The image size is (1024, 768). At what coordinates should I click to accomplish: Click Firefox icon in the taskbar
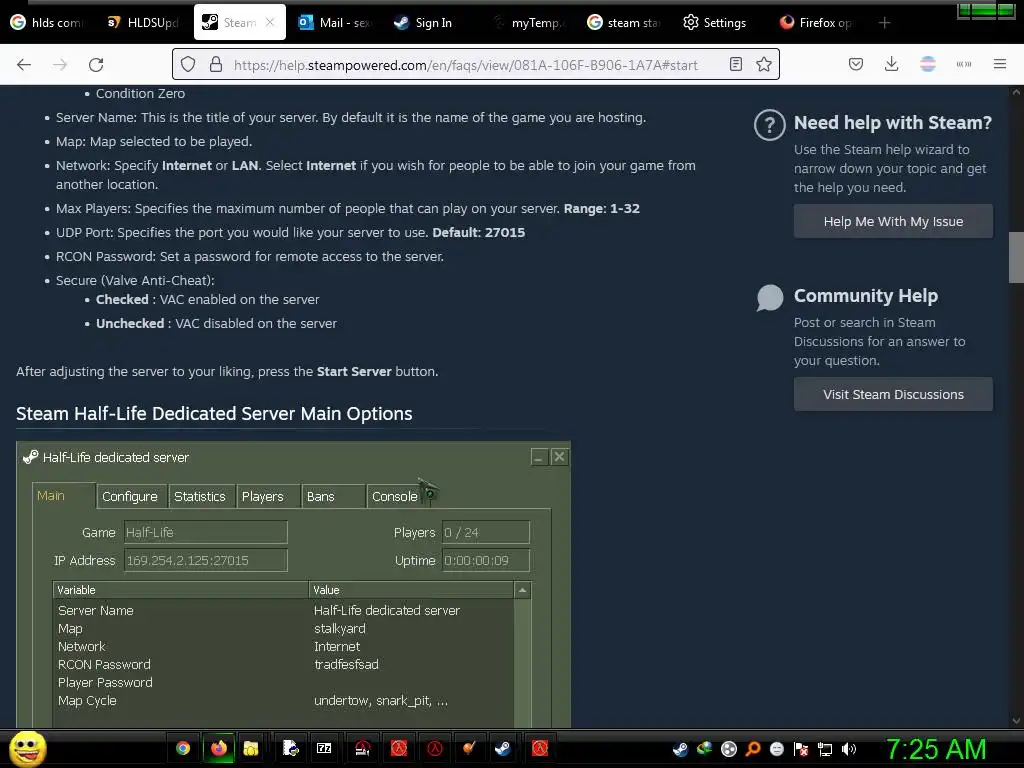(x=219, y=748)
